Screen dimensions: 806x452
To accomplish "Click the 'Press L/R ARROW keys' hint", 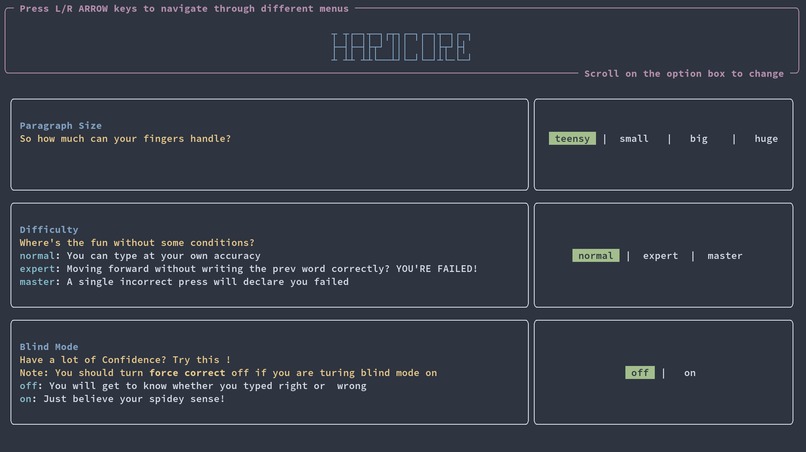I will pos(184,8).
